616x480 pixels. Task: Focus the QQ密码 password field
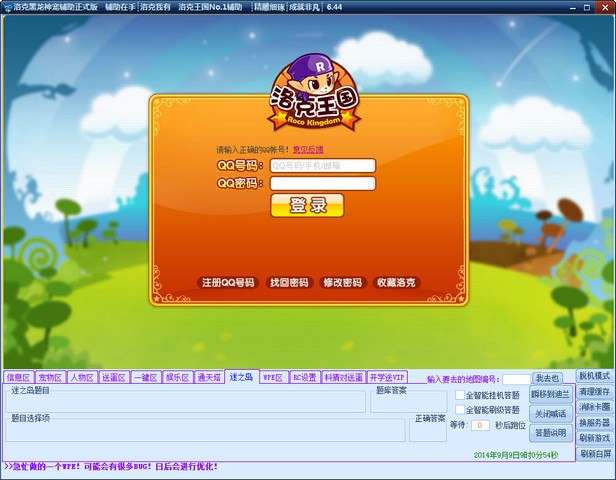(x=323, y=183)
